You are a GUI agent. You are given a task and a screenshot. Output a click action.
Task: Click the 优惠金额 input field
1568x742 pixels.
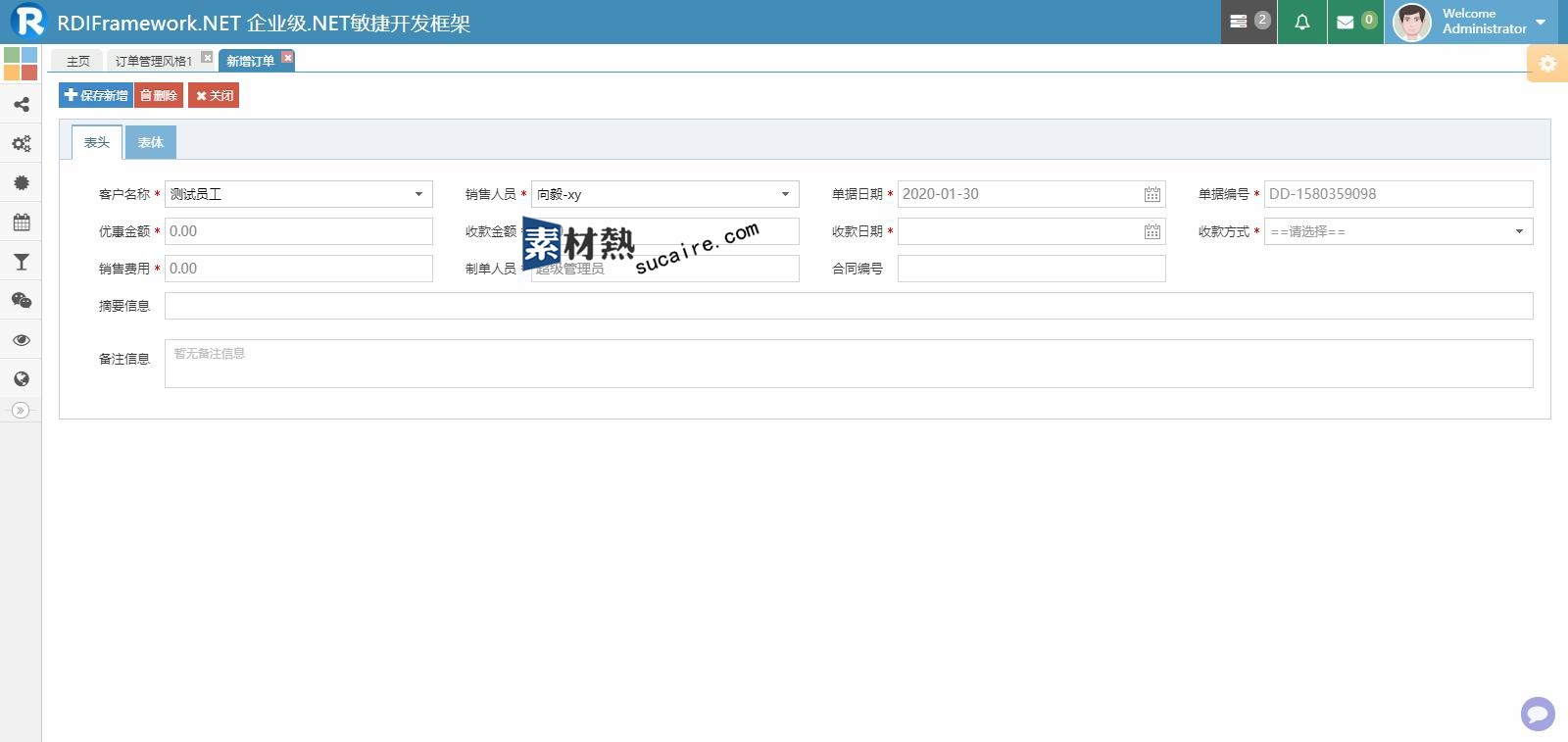coord(299,231)
